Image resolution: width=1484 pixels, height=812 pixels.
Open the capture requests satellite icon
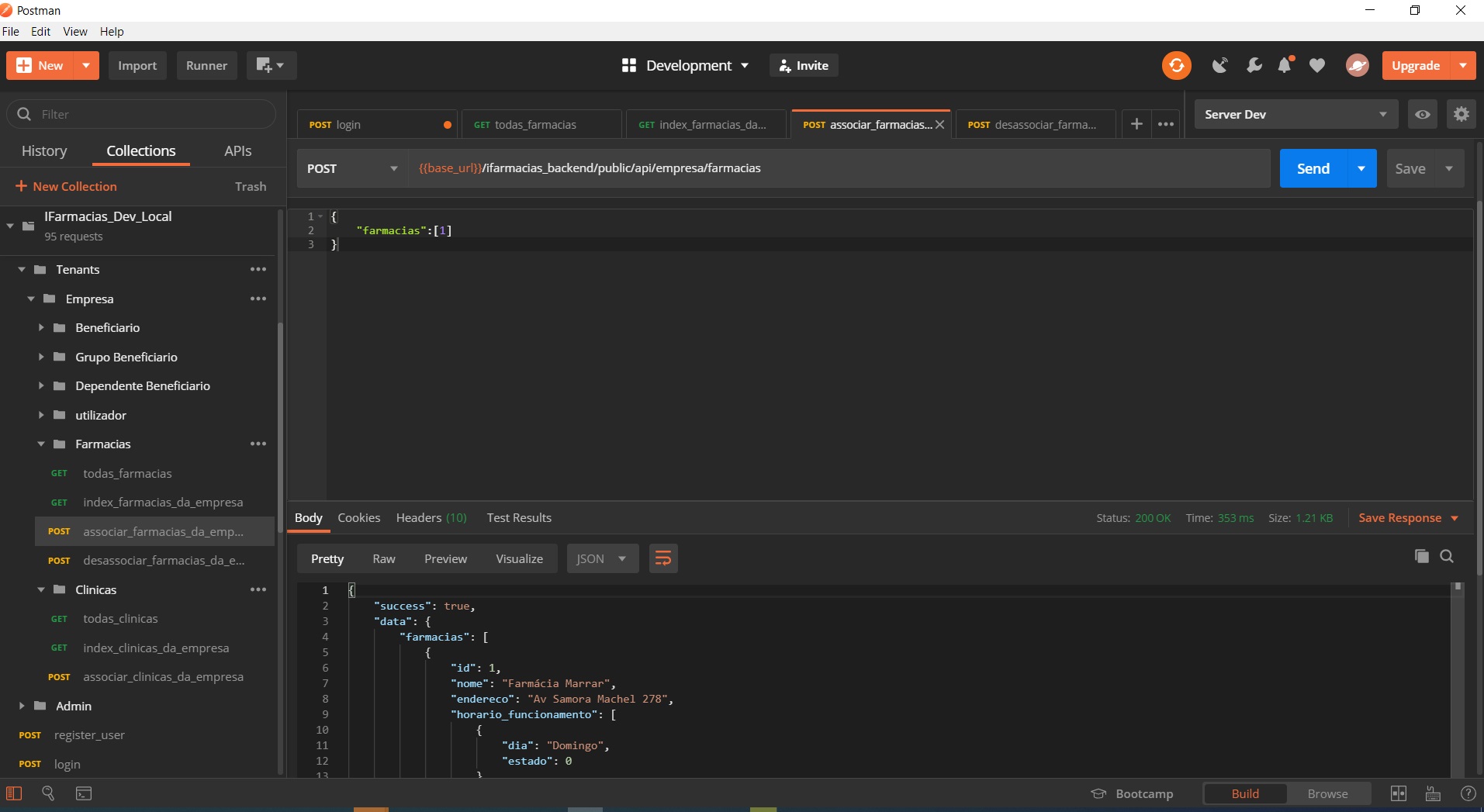pos(1220,65)
